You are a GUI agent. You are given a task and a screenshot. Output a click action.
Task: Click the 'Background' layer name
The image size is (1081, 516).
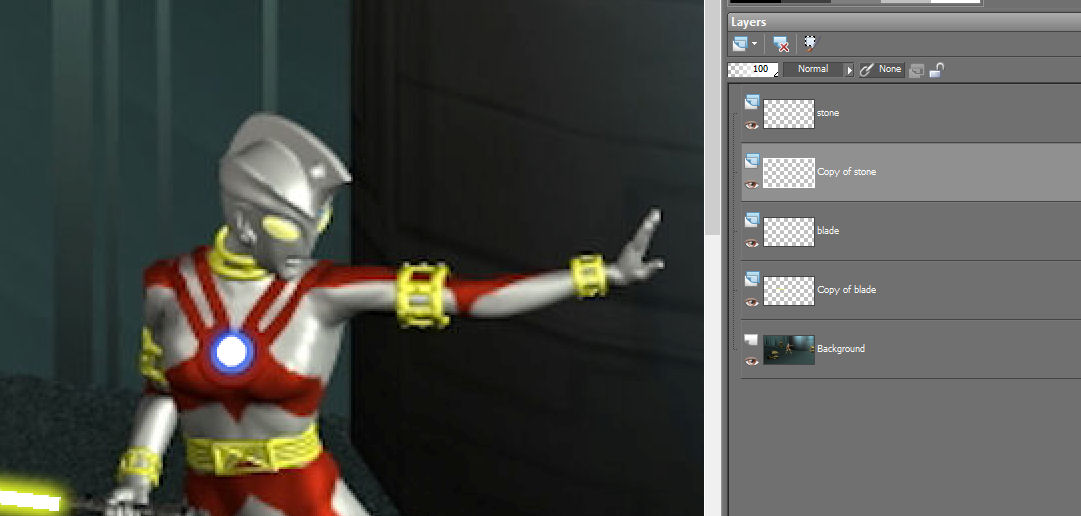(841, 349)
